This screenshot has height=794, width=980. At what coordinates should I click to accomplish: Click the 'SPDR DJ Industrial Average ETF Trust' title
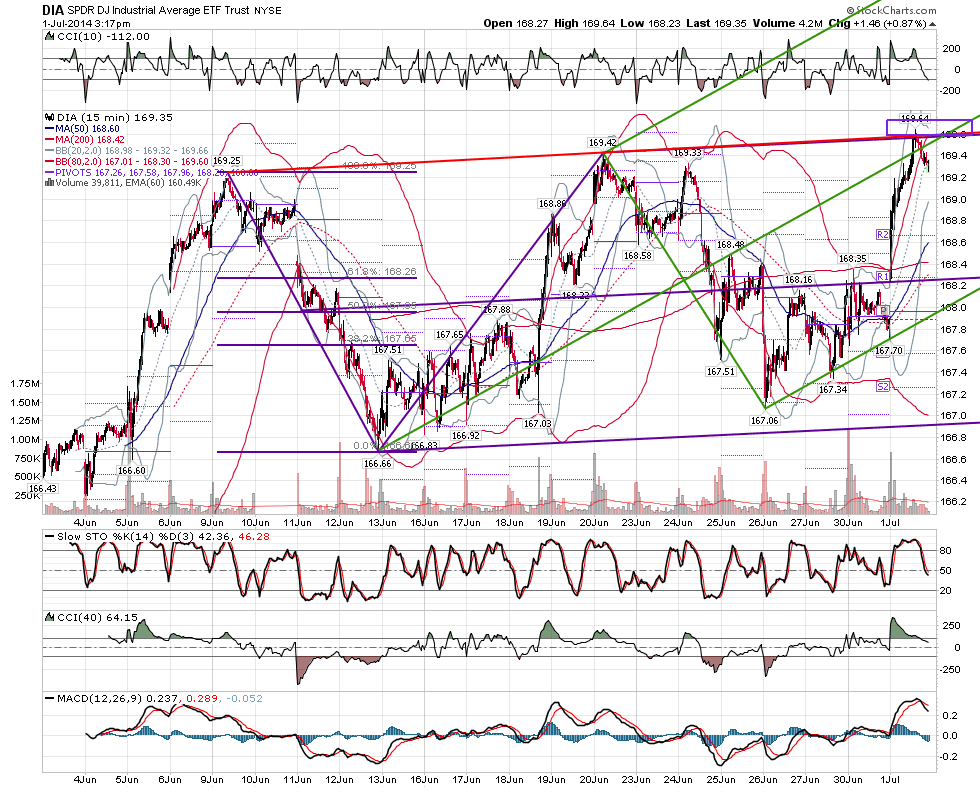pyautogui.click(x=158, y=11)
